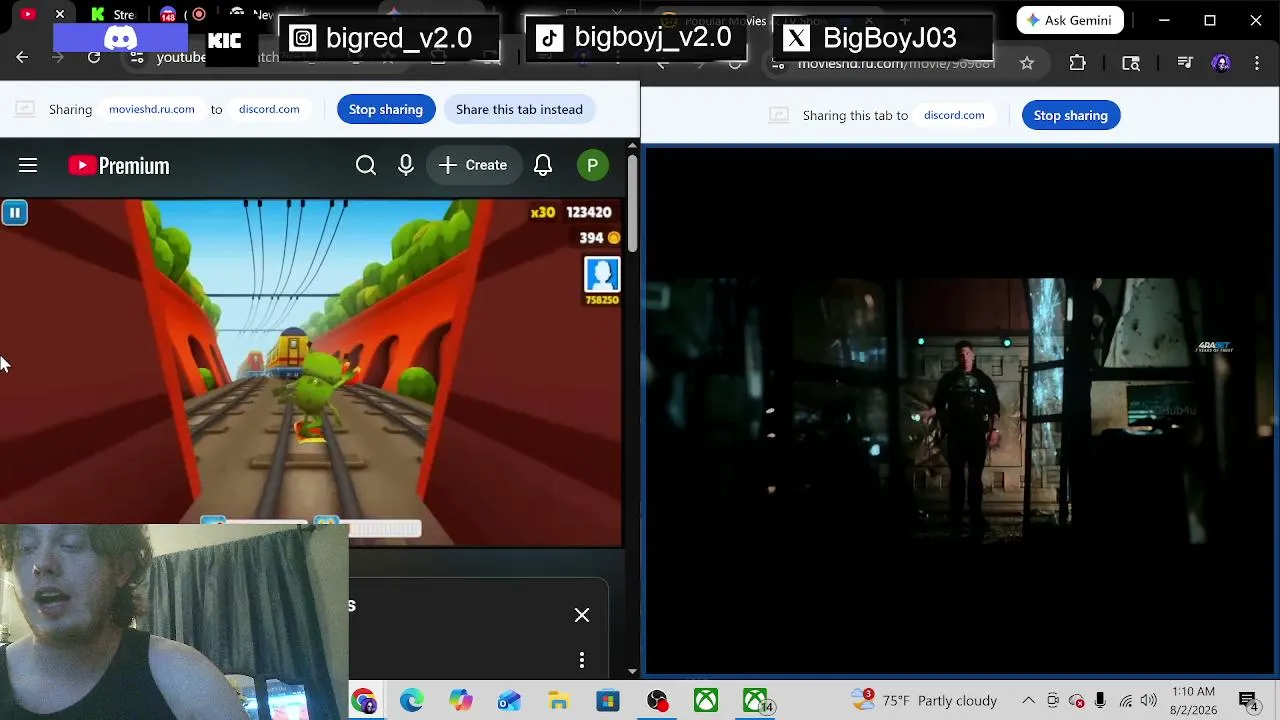Open the weather widget showing 75°F Partly cloudy
This screenshot has height=720, width=1280.
[925, 700]
